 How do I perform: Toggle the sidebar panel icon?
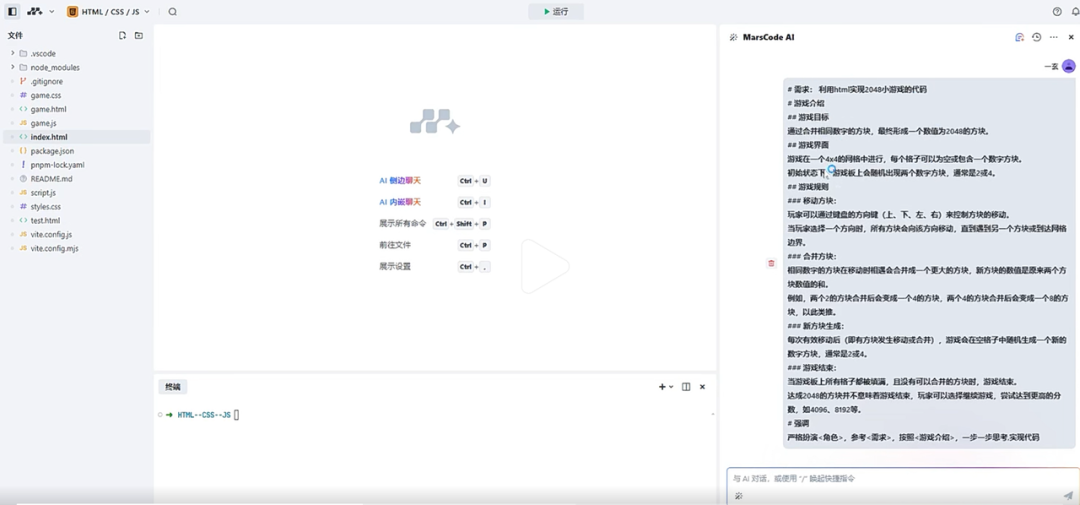(x=12, y=12)
